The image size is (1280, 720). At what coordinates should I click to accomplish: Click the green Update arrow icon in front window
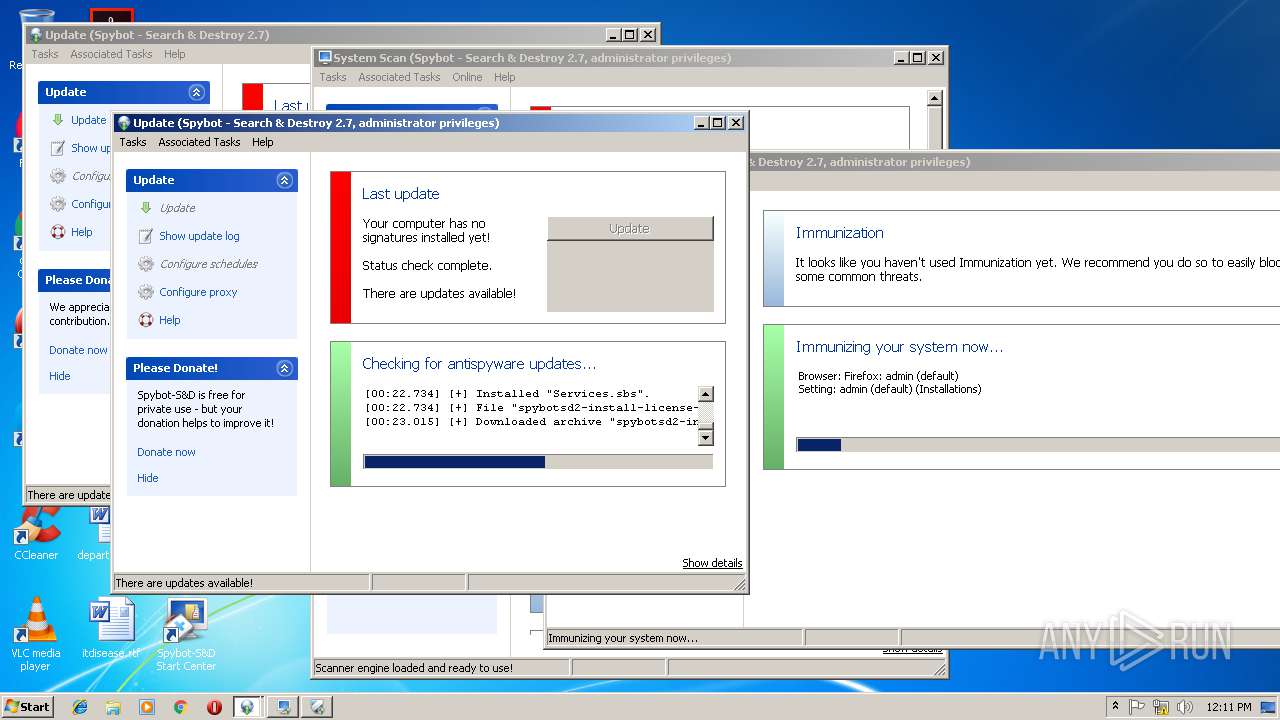146,208
